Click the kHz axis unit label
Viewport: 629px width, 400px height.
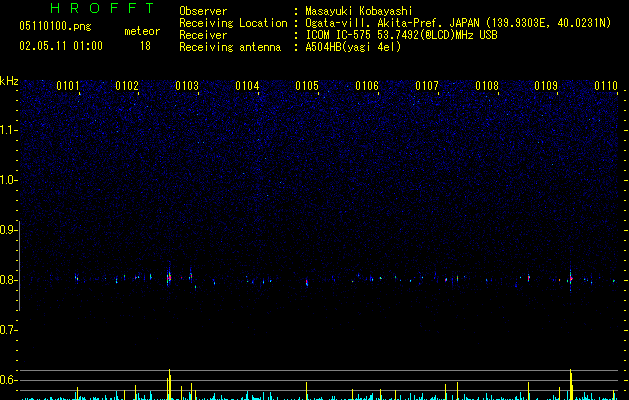9,81
